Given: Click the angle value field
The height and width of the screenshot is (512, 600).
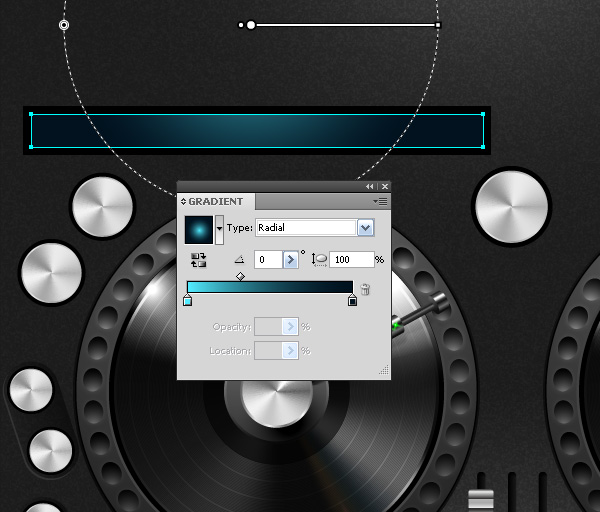Looking at the screenshot, I should [269, 260].
